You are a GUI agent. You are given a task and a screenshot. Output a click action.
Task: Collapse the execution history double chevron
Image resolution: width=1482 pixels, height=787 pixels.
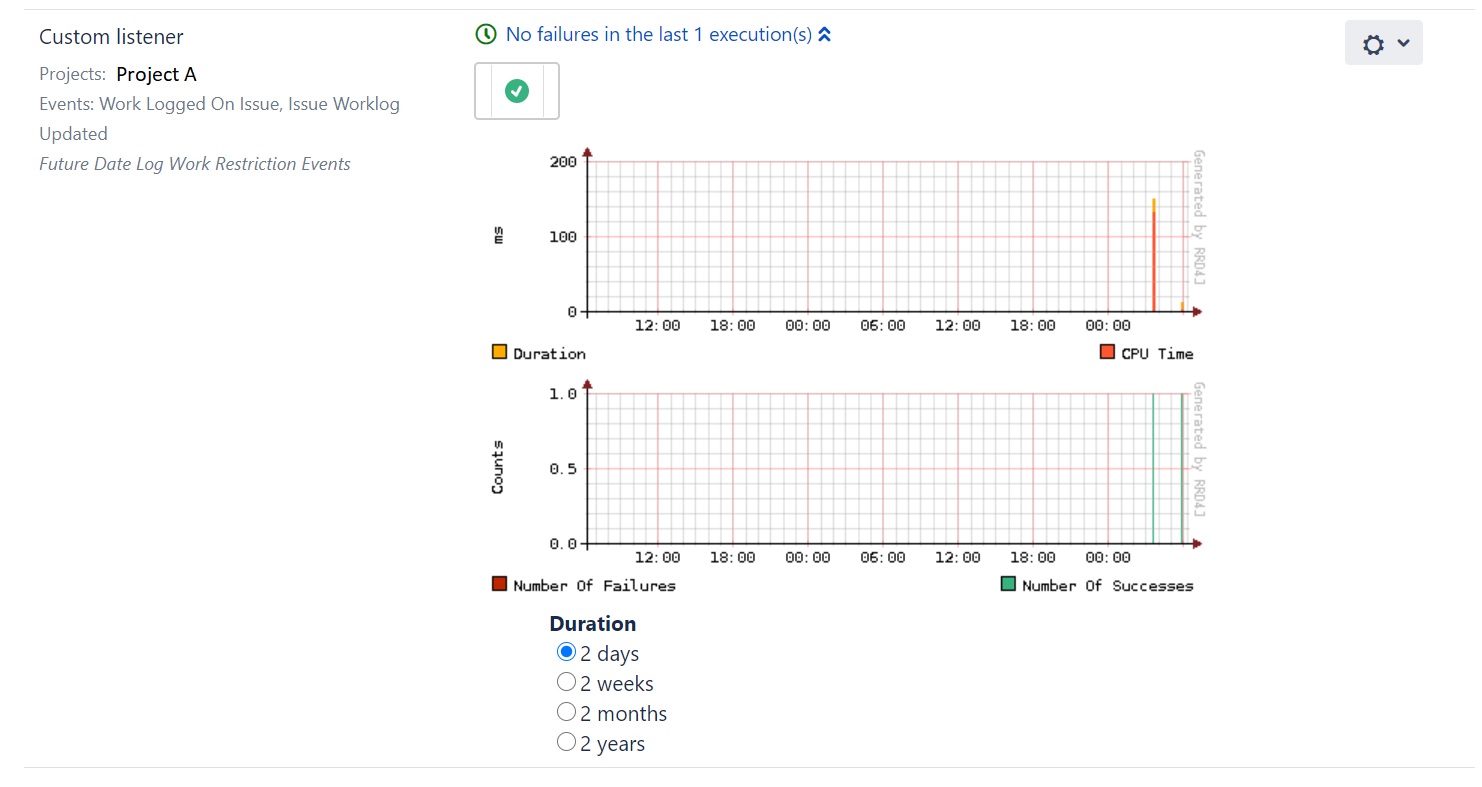(x=824, y=35)
